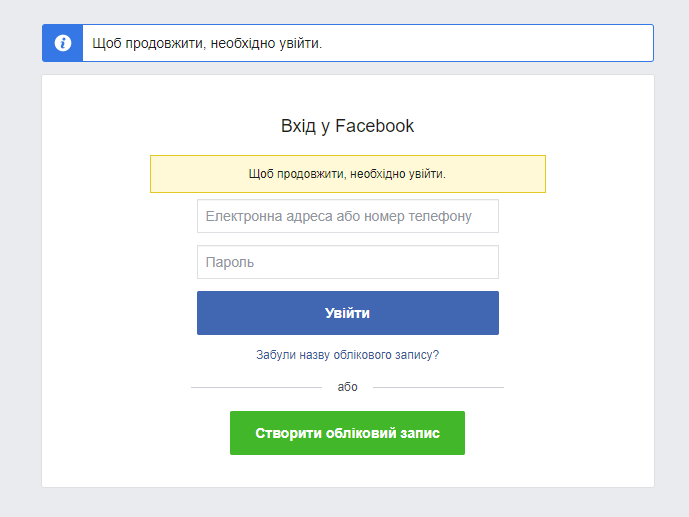Follow the forgotten account name link
Screen dimensions: 689x517
347,355
